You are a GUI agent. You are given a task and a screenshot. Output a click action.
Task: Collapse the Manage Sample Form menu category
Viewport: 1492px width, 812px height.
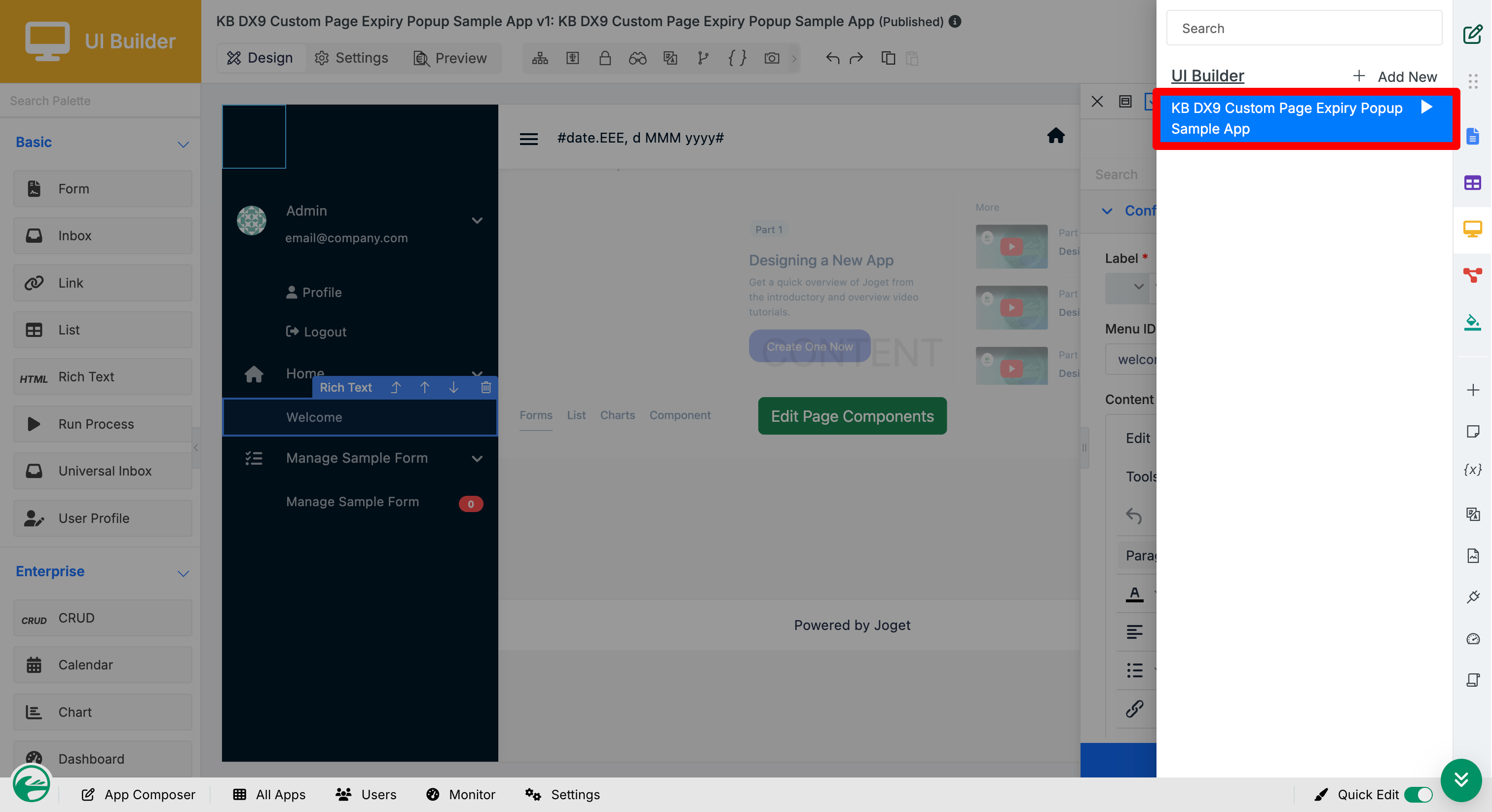pyautogui.click(x=477, y=459)
